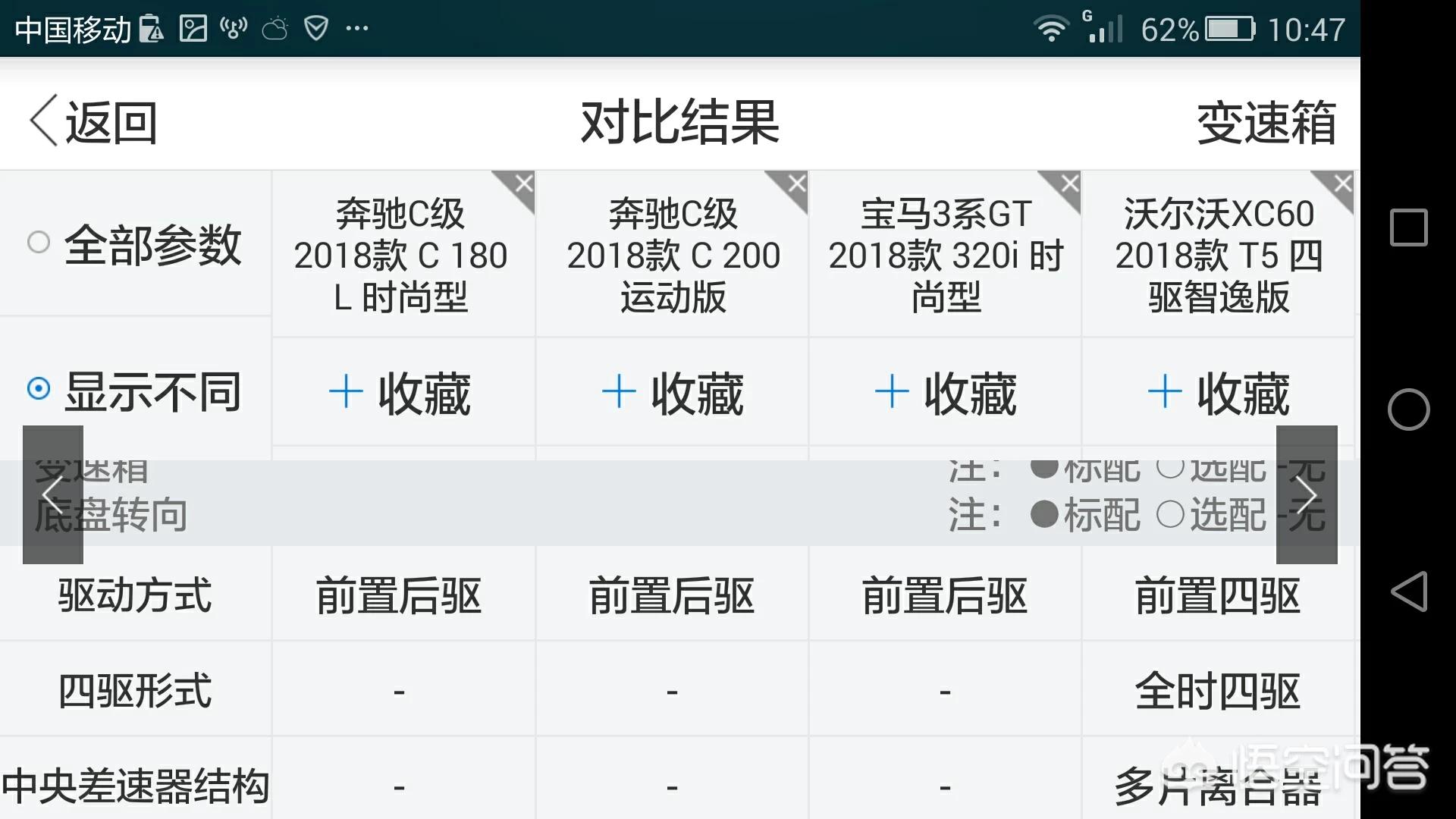Open 宝马3系GT 2018款 320i 时尚型 header
The width and height of the screenshot is (1456, 819).
pos(946,256)
